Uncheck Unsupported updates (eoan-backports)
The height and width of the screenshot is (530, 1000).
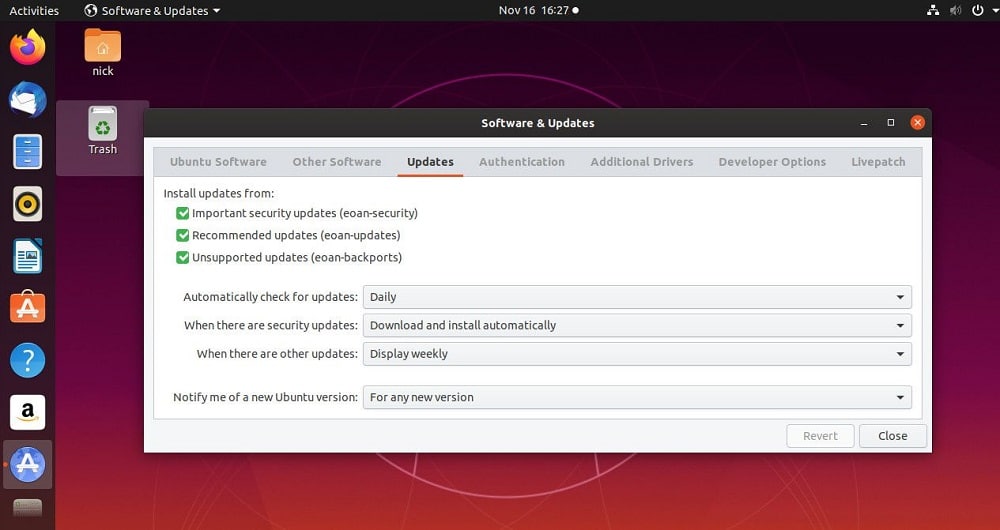[x=182, y=258]
